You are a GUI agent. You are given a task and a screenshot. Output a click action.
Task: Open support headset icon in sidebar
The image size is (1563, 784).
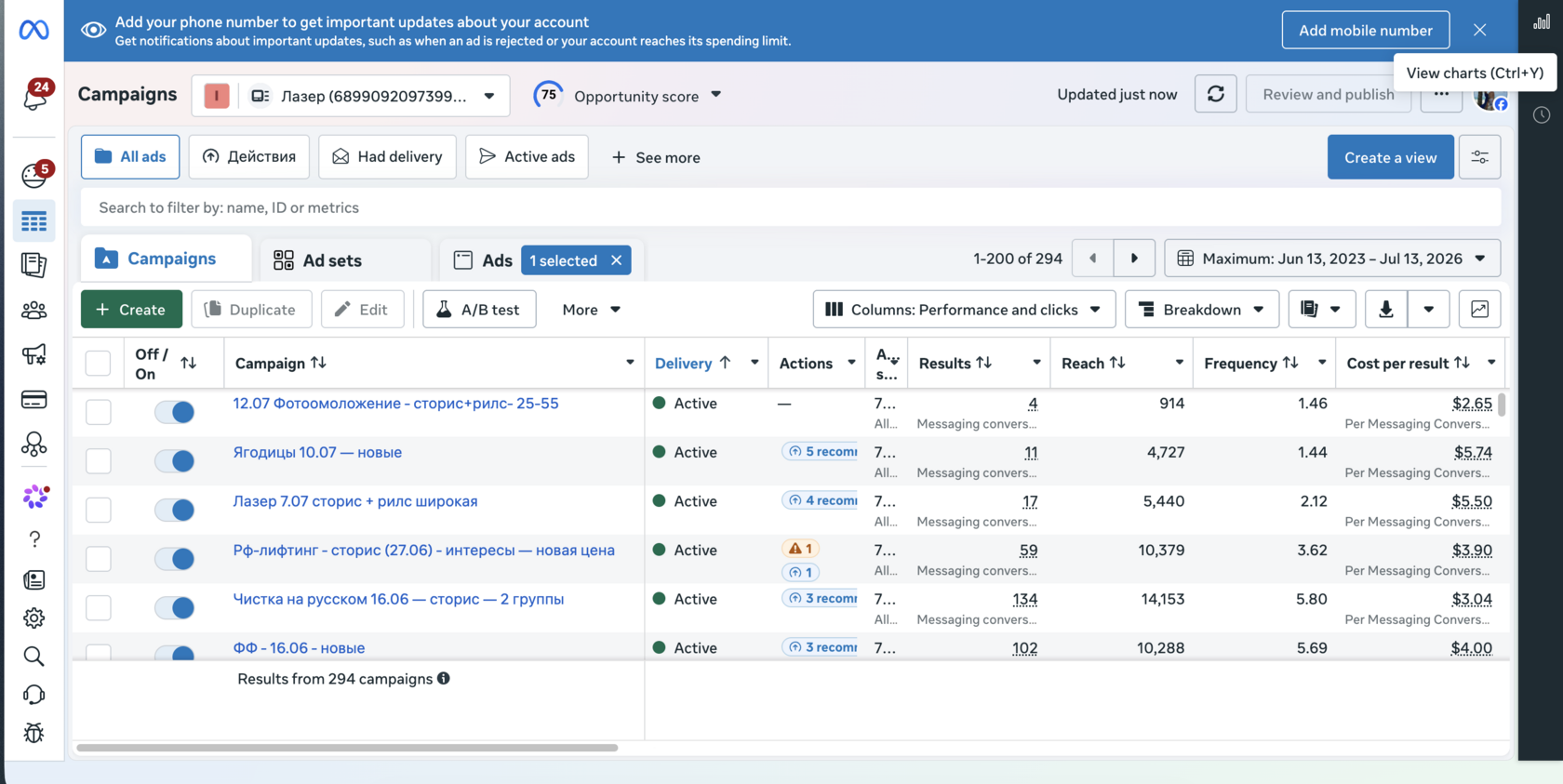pos(33,695)
